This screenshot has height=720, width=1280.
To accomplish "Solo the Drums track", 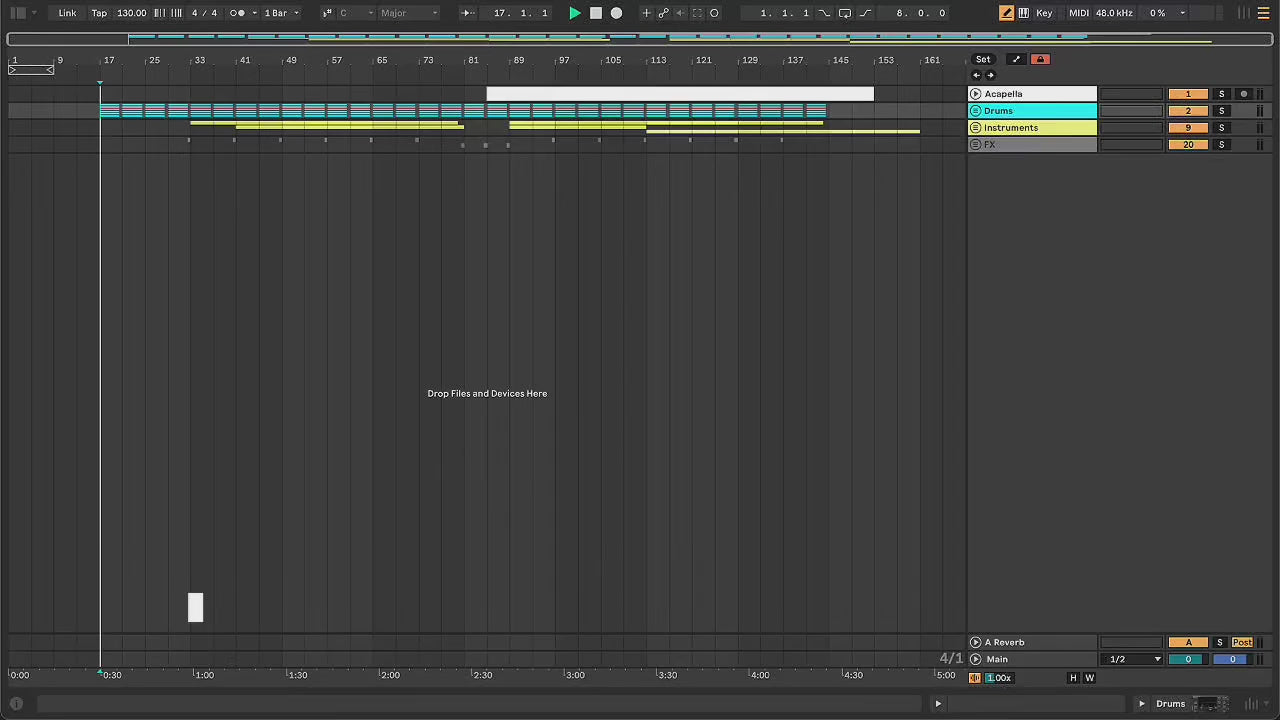I will coord(1221,111).
